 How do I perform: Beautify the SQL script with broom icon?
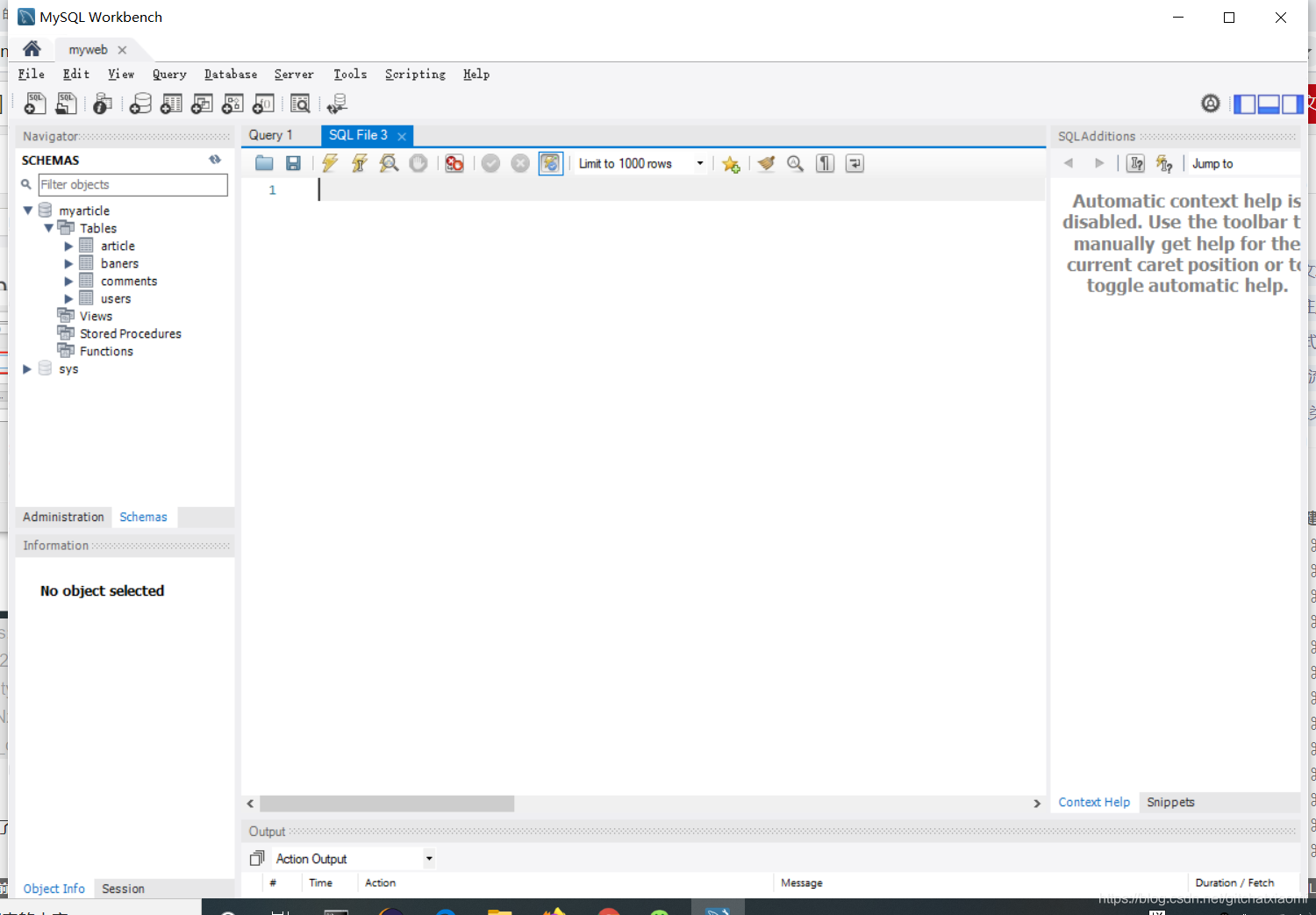point(766,163)
